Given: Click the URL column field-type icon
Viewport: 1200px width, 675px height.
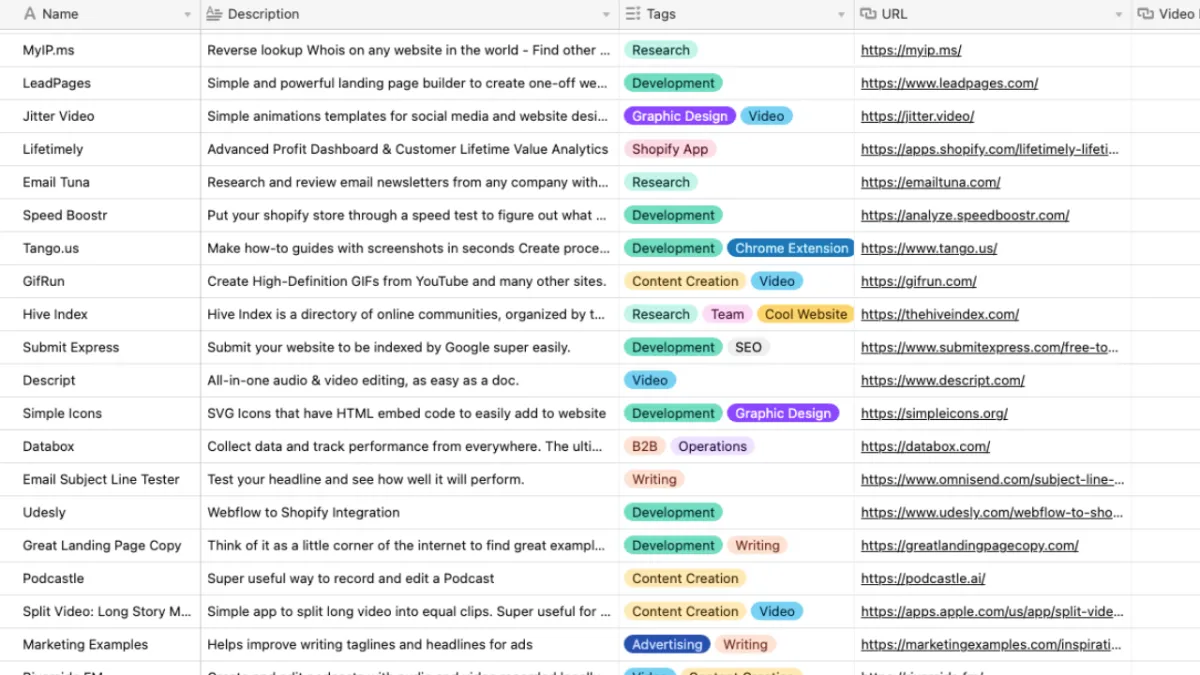Looking at the screenshot, I should (868, 14).
